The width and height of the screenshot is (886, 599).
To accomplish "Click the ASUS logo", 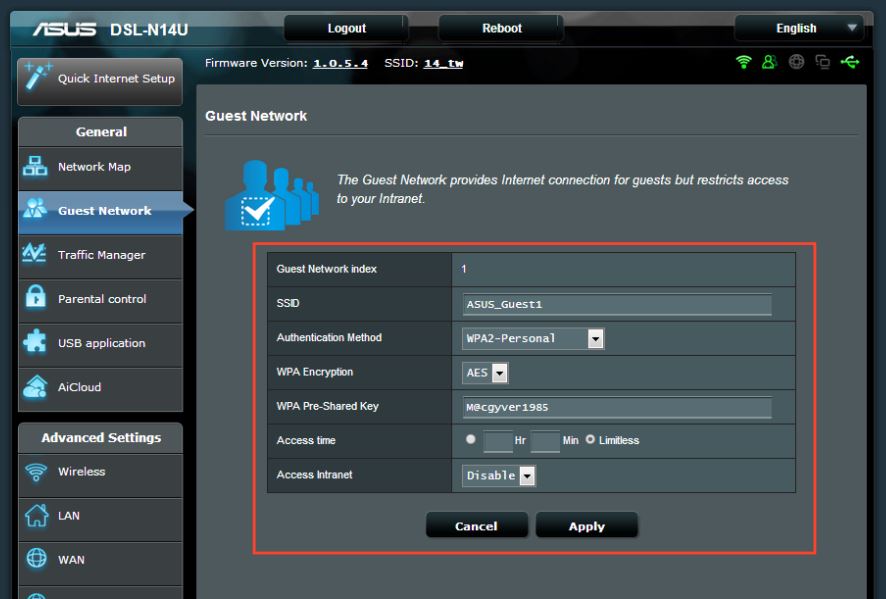I will point(64,29).
